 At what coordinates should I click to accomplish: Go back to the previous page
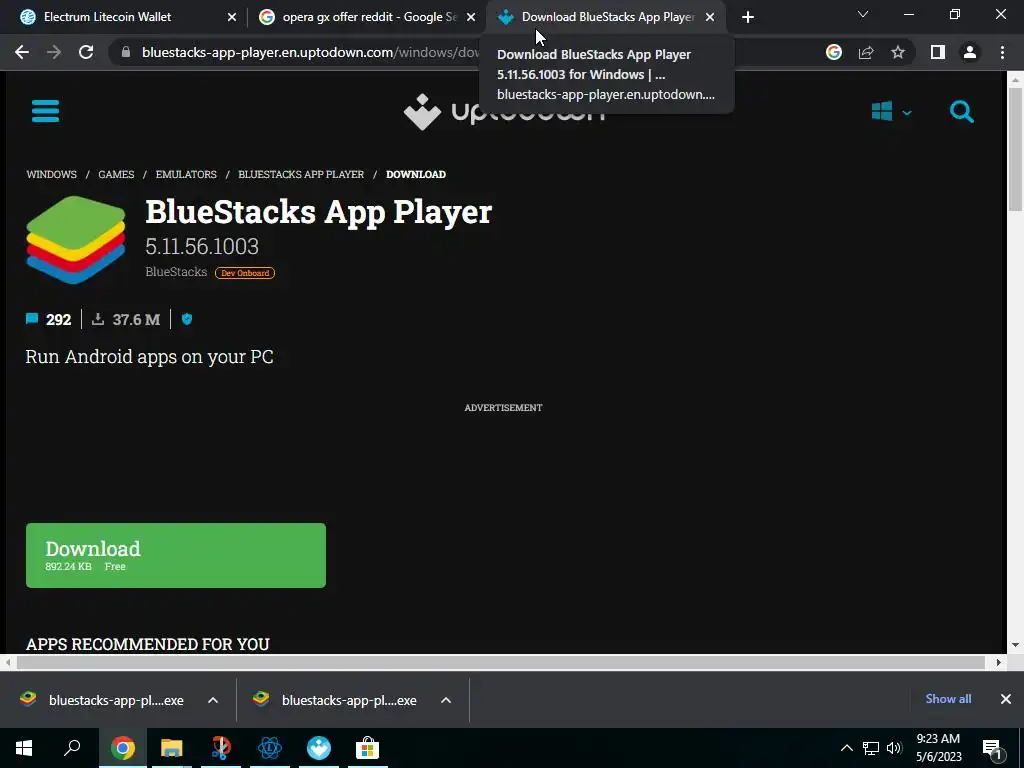[22, 52]
